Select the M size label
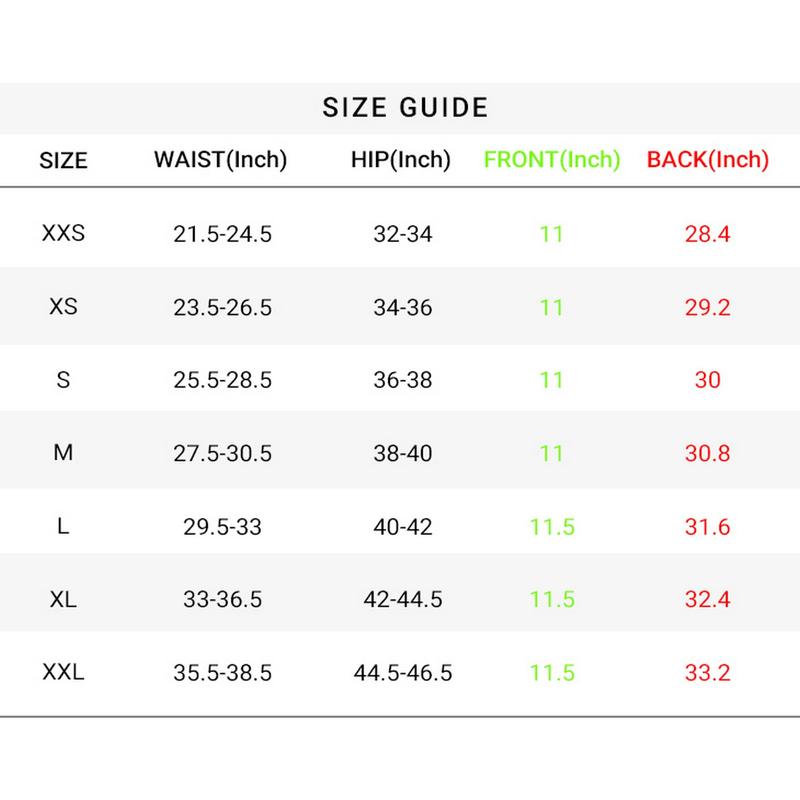 (x=63, y=453)
